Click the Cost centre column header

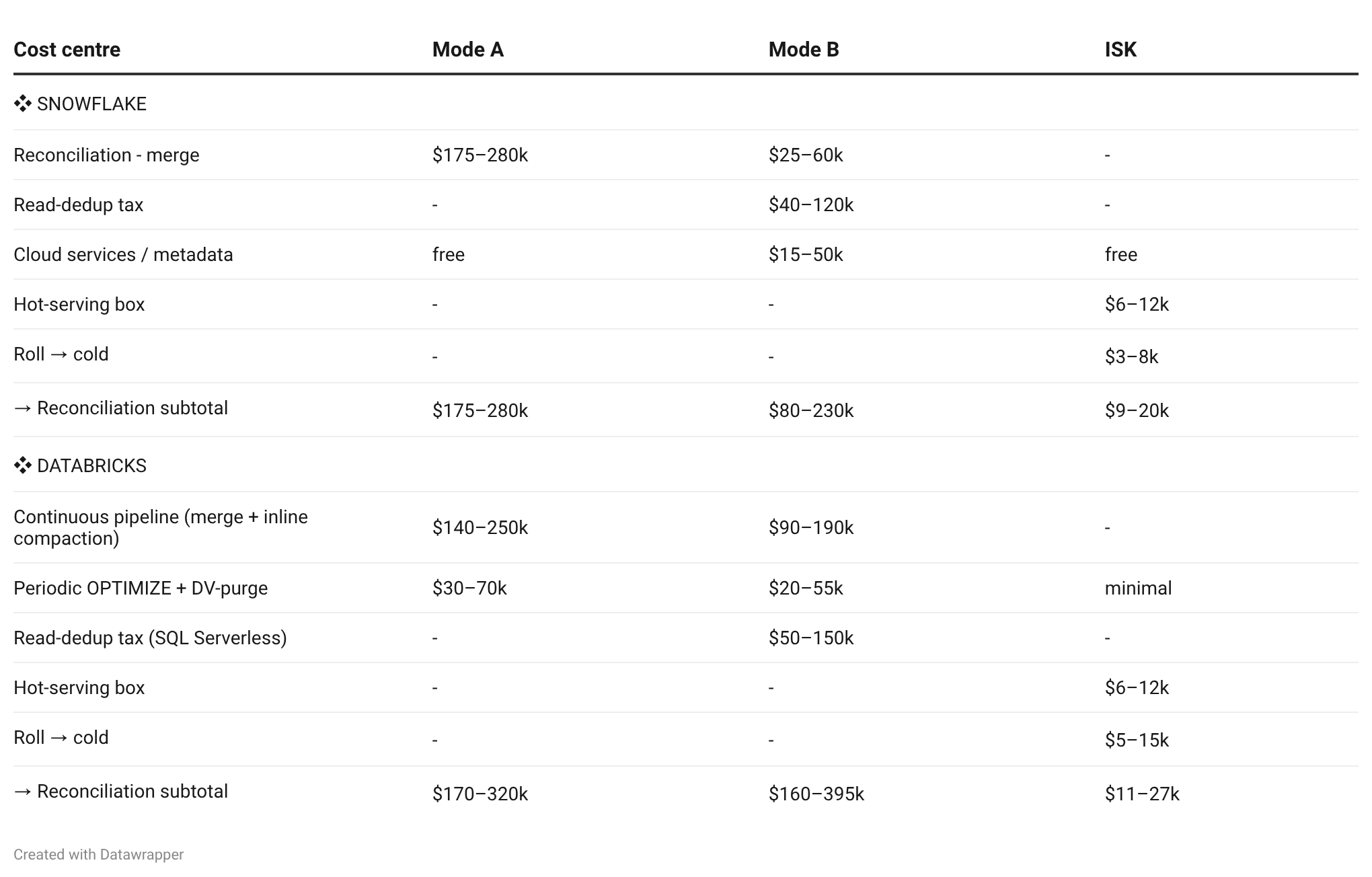pyautogui.click(x=67, y=49)
